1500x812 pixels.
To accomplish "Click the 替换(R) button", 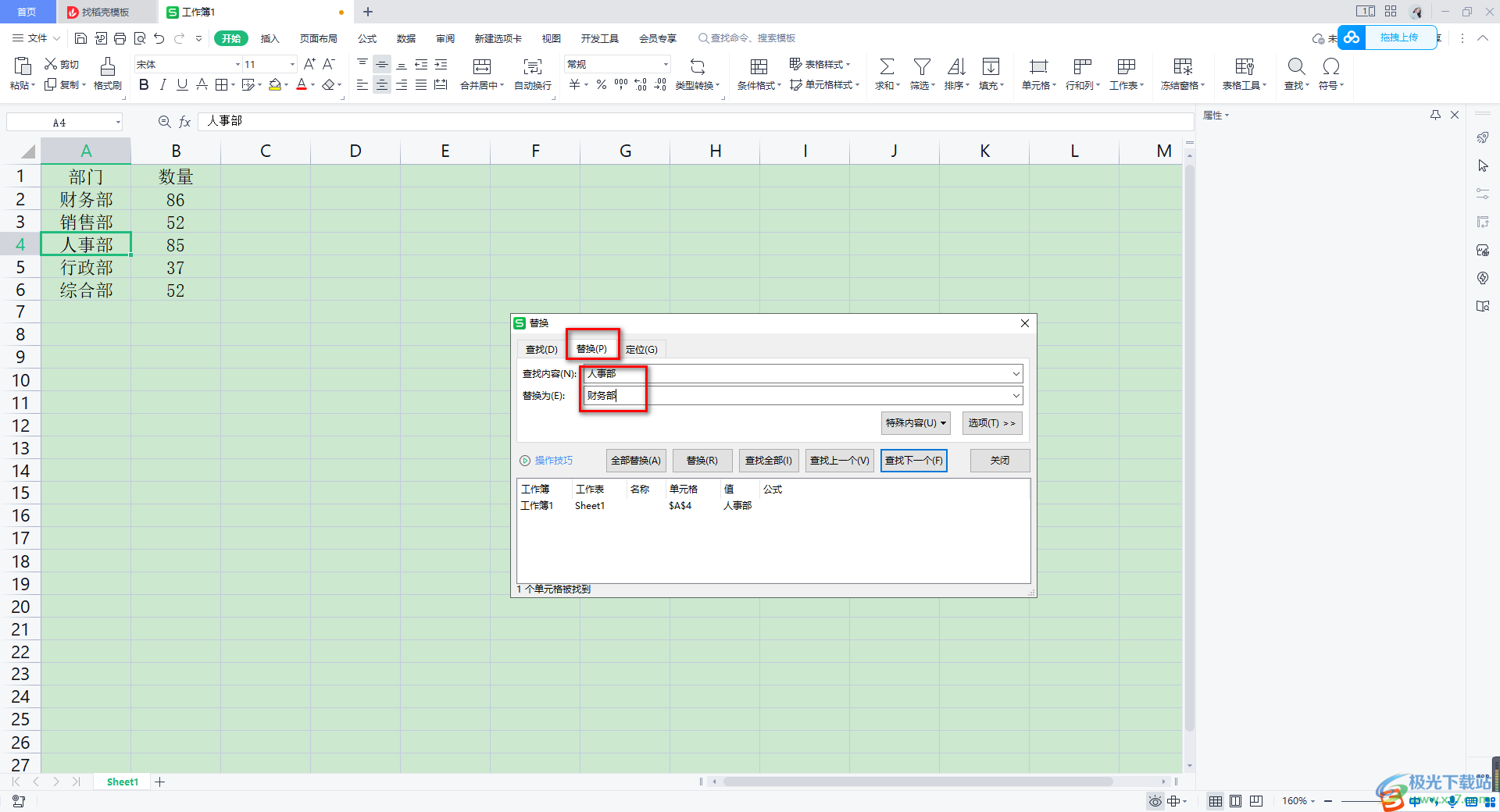I will click(702, 461).
